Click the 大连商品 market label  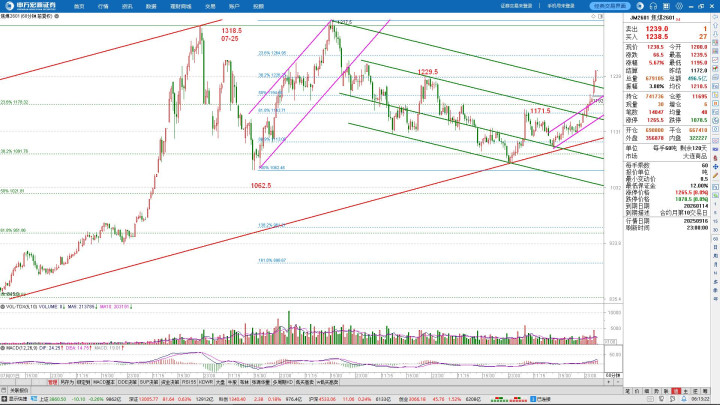pos(695,156)
